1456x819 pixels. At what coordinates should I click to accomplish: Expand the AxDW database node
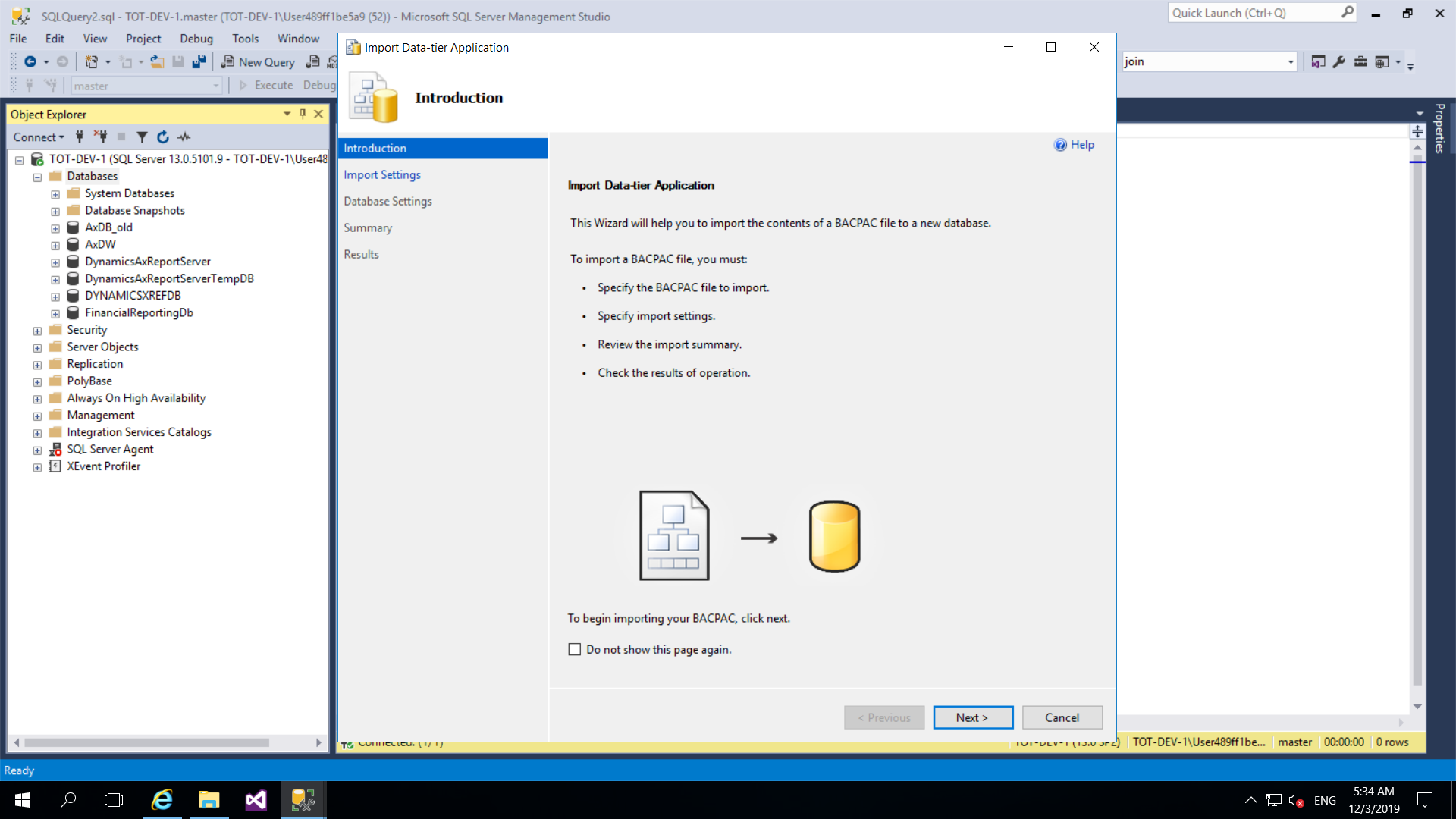point(55,246)
